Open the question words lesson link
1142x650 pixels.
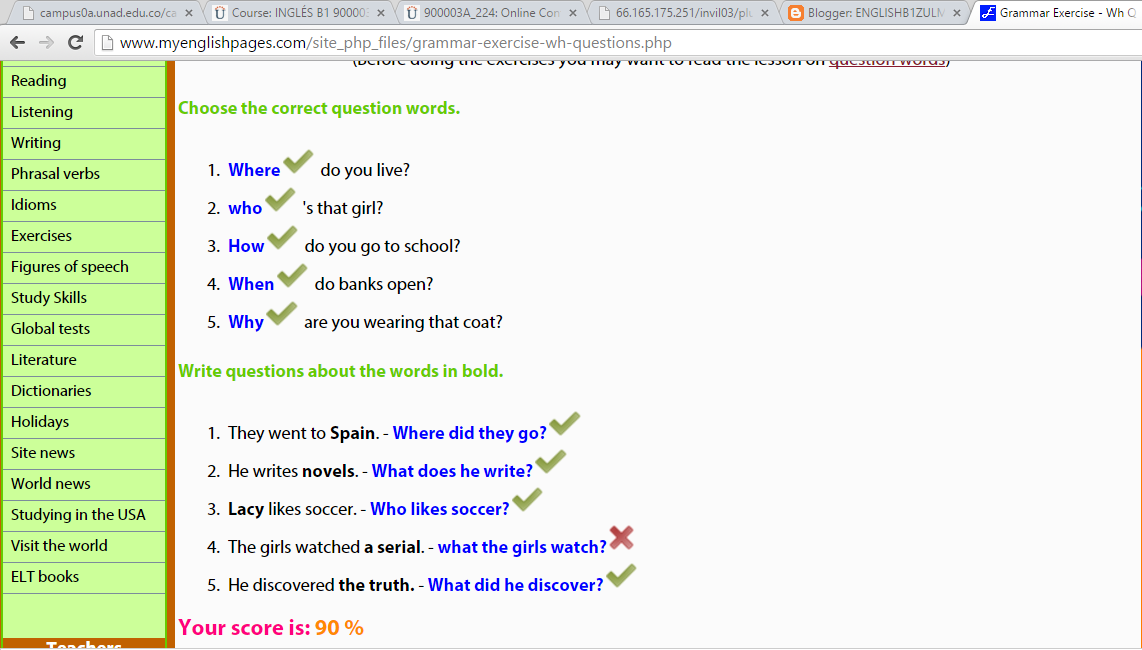(x=886, y=62)
